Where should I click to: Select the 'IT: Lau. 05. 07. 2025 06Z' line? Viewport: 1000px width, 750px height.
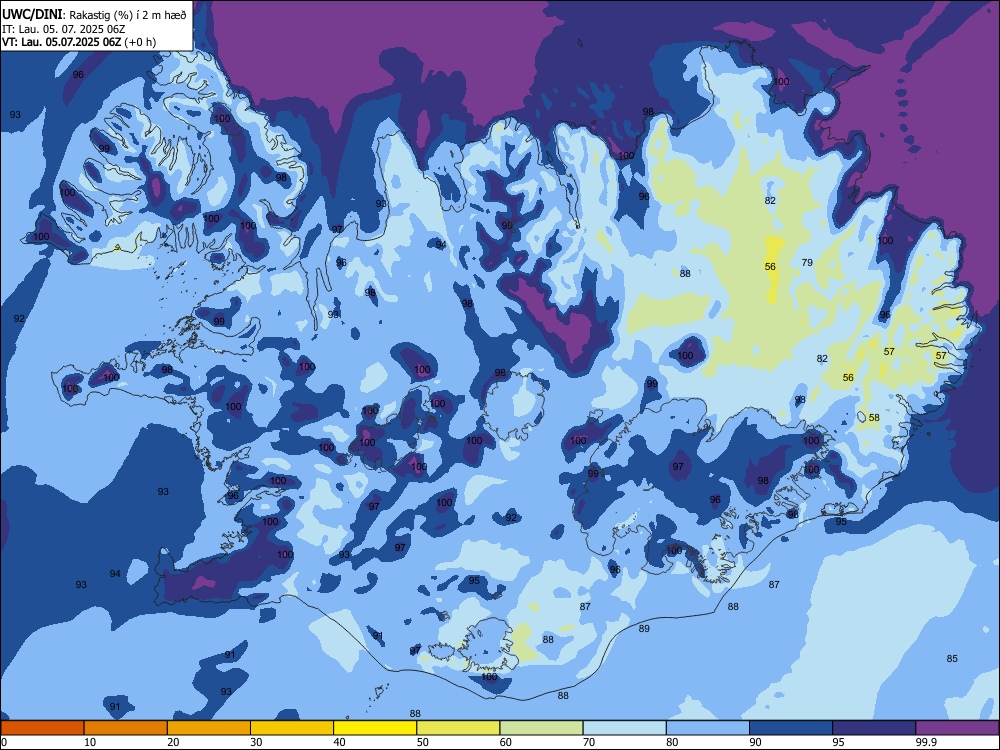click(64, 29)
